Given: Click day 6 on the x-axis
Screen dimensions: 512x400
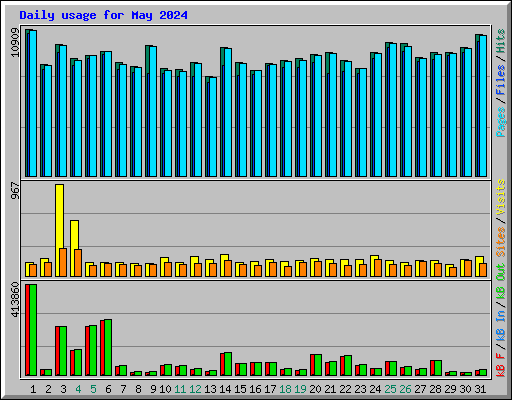Looking at the screenshot, I should pyautogui.click(x=108, y=389).
